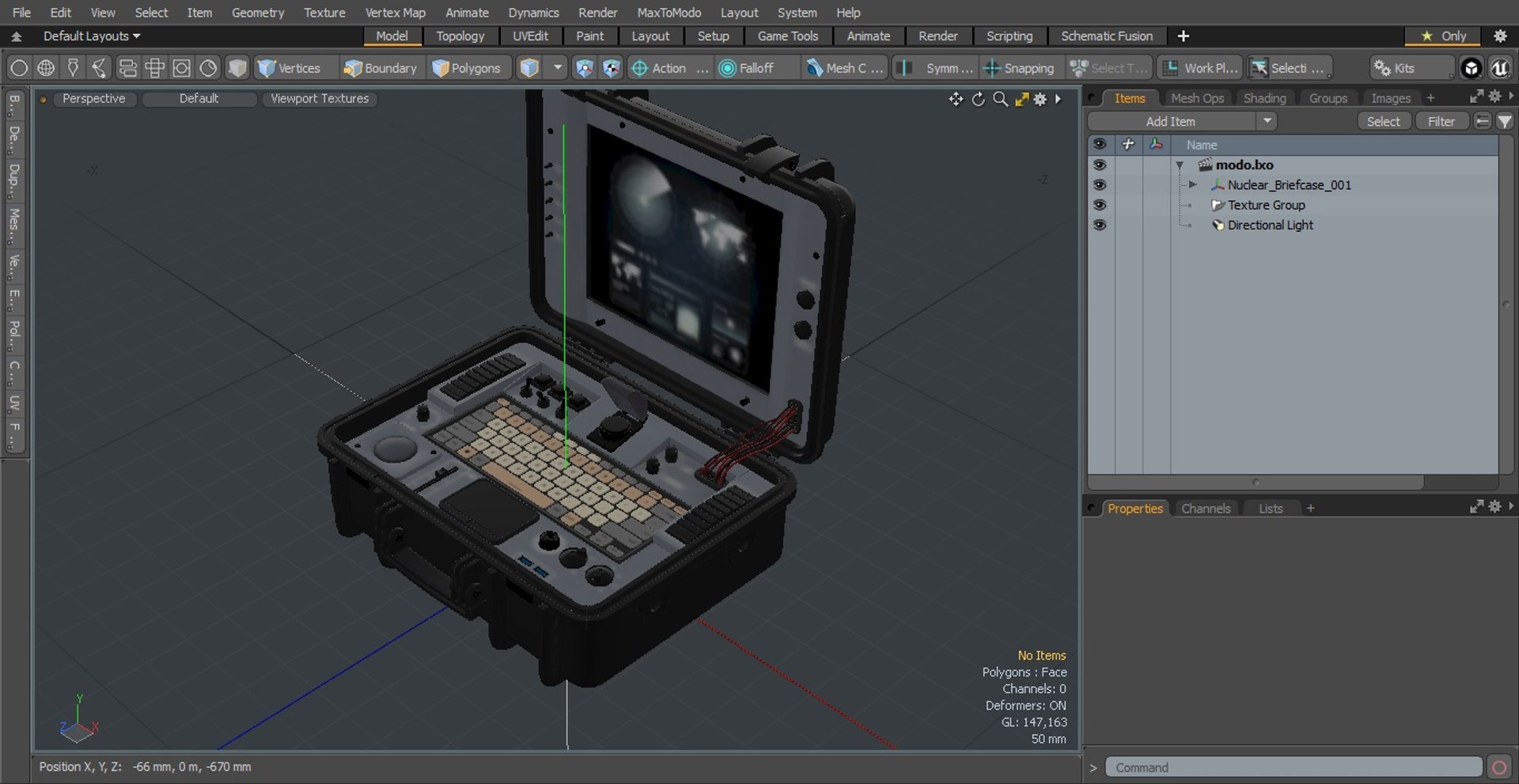Open the Geometry menu

tap(258, 13)
